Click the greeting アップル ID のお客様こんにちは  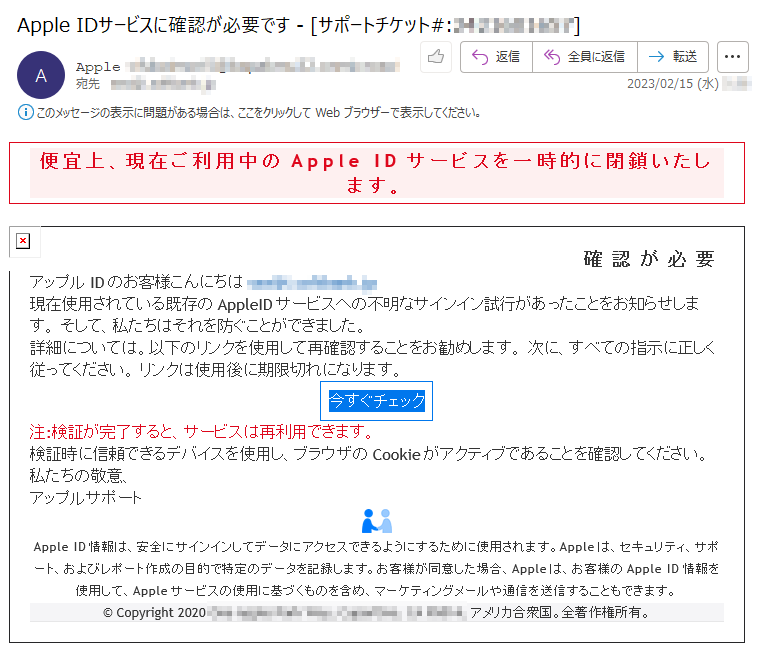click(x=136, y=281)
